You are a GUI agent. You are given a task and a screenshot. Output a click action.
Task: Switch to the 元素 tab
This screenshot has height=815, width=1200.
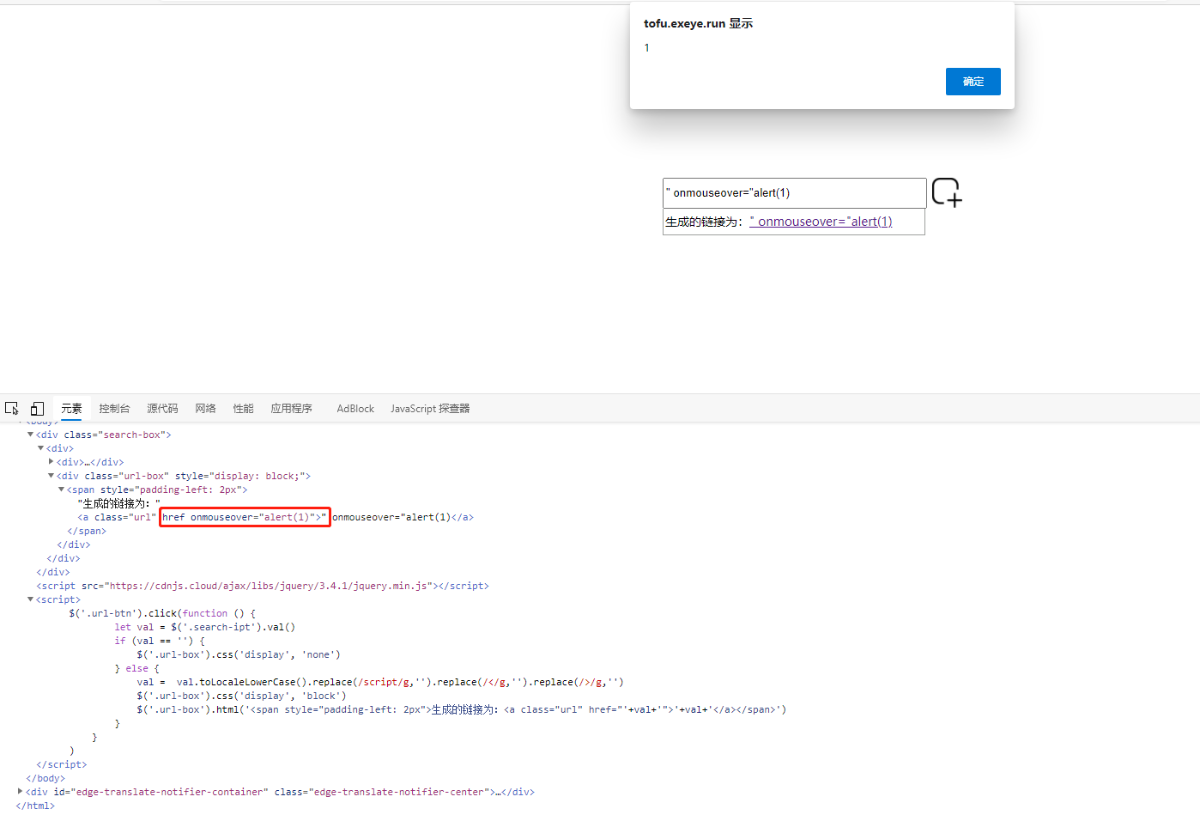72,408
